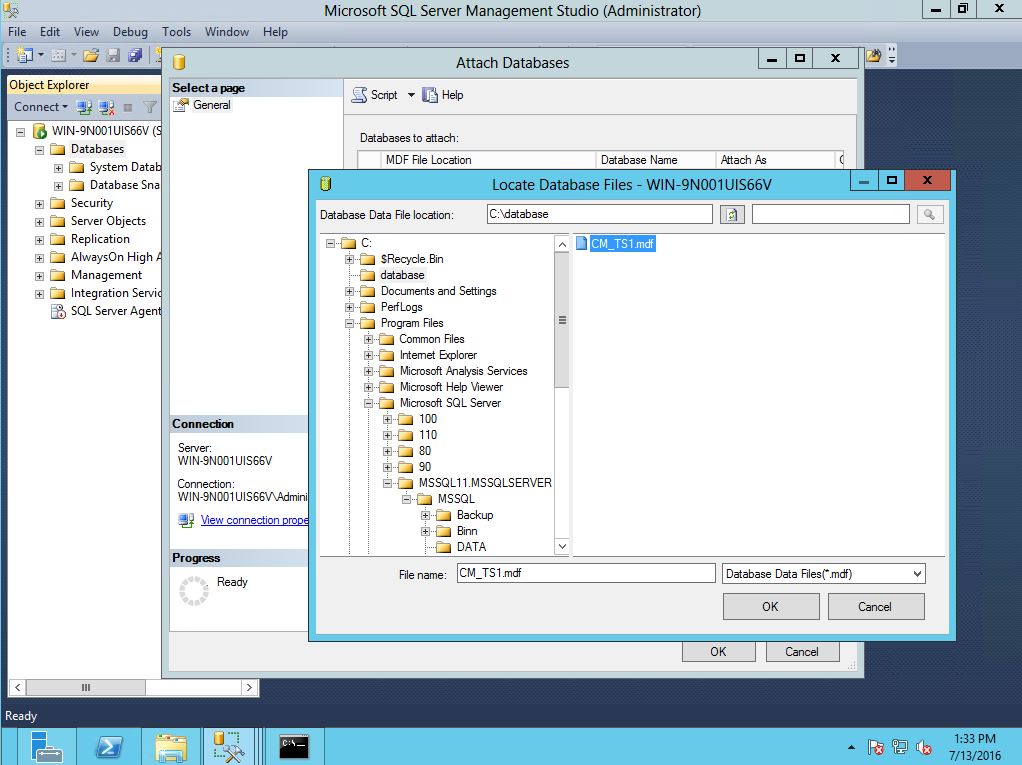
Task: Click SSMS icon on taskbar
Action: coord(227,746)
